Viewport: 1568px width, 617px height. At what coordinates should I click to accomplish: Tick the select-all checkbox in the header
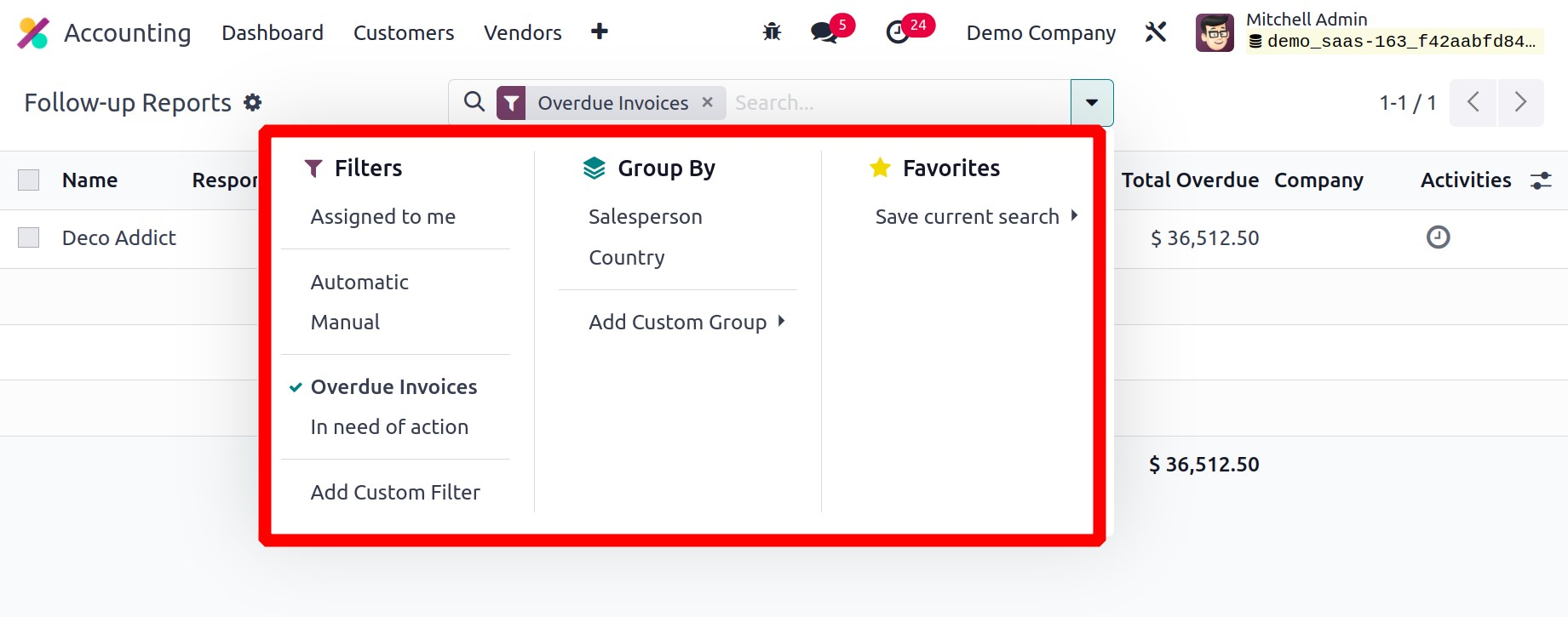(29, 180)
